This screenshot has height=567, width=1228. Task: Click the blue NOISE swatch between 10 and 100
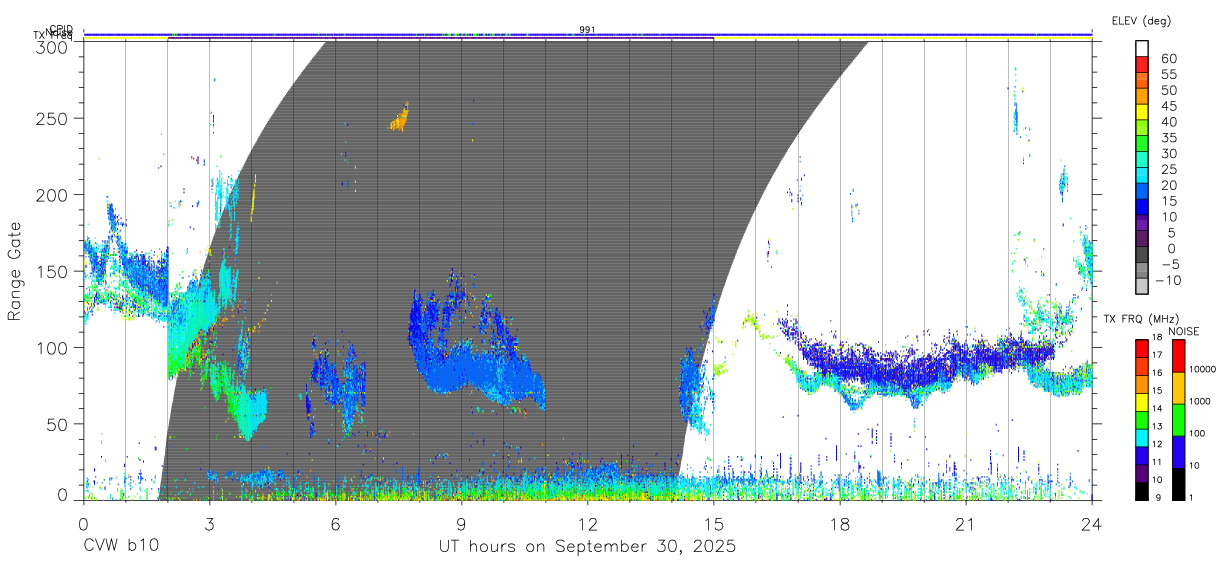[x=1178, y=451]
